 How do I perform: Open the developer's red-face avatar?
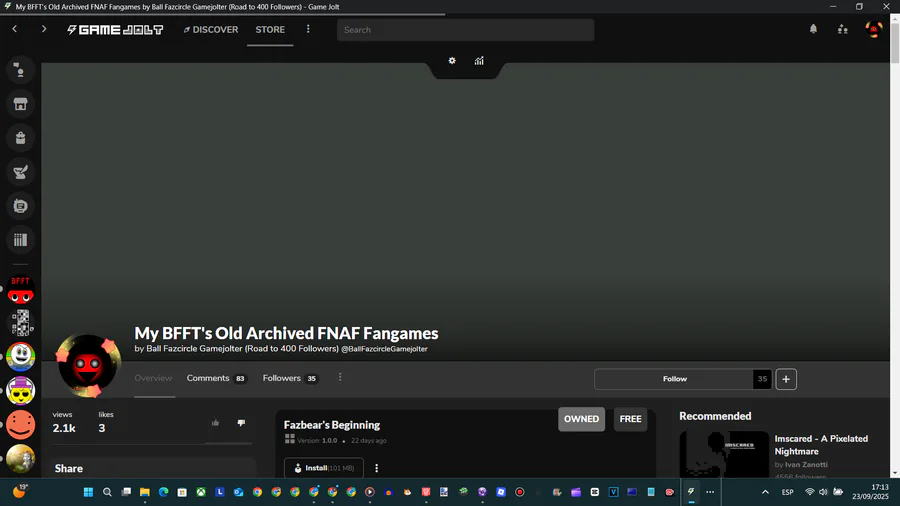point(88,366)
